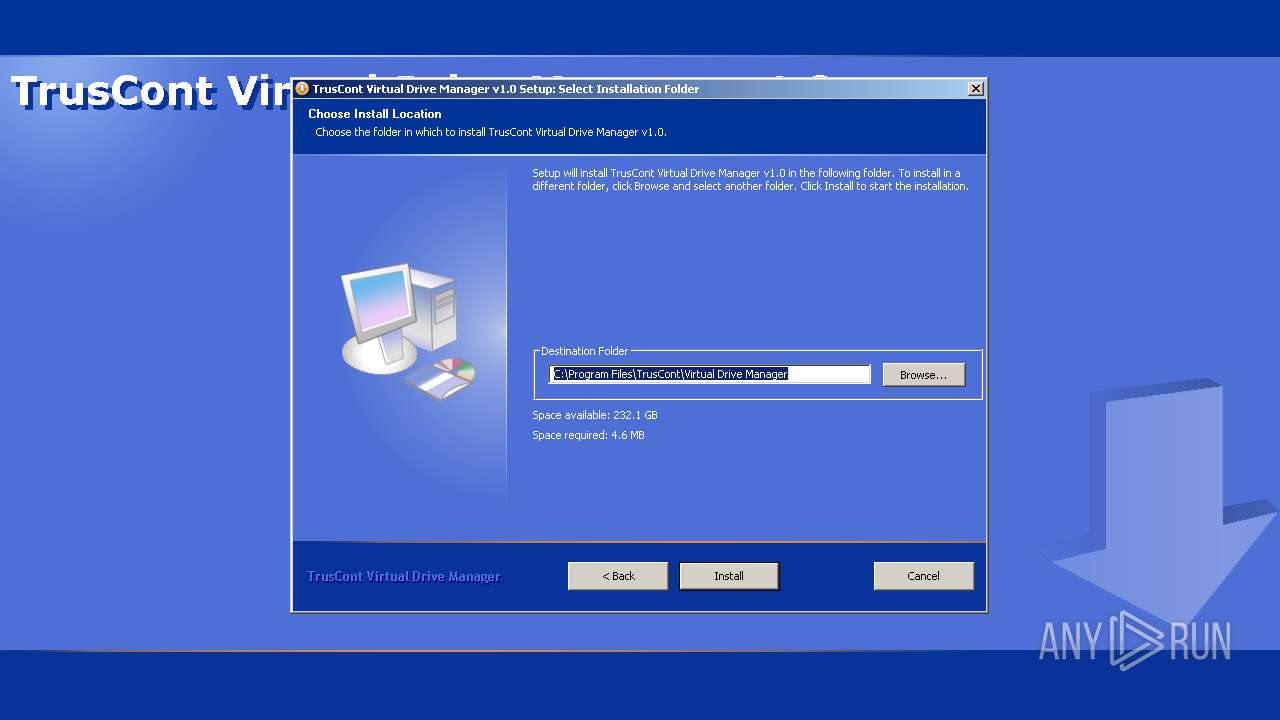Image resolution: width=1280 pixels, height=720 pixels.
Task: Select the "Space available: 232.1 GB" text
Action: 595,415
